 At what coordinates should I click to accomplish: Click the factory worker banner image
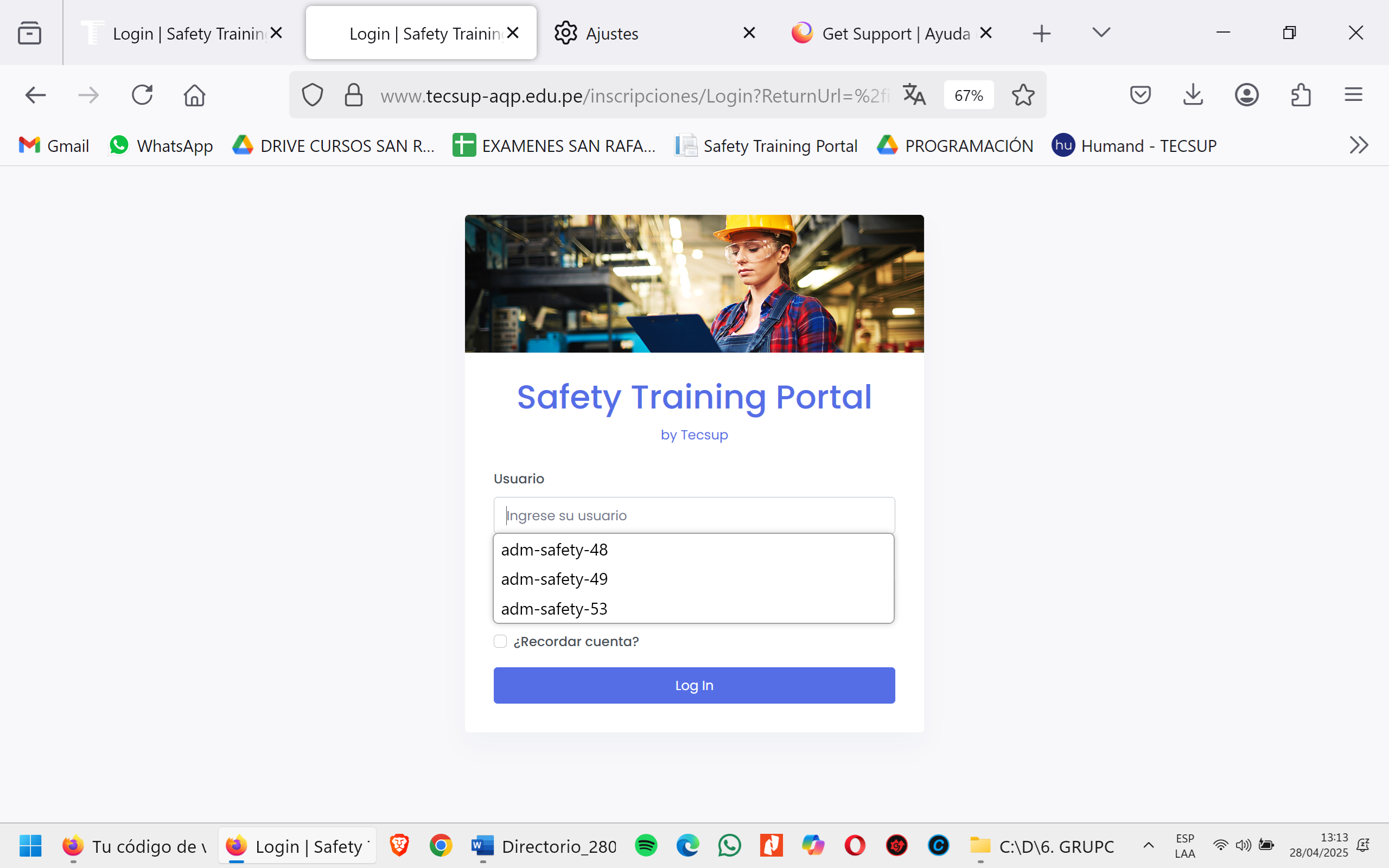click(x=694, y=284)
